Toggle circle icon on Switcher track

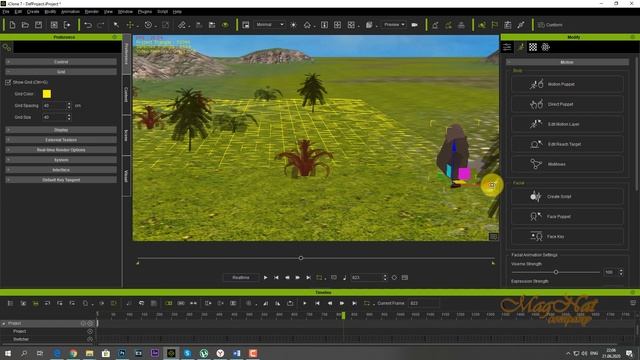click(90, 339)
